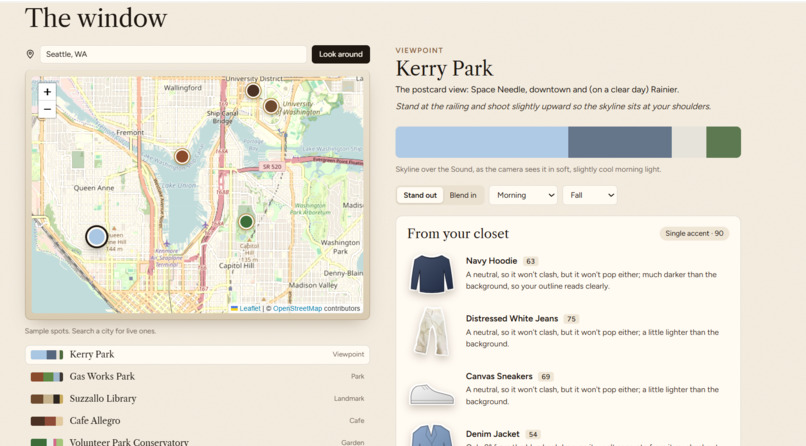Click the Fremont label on the map

point(130,132)
